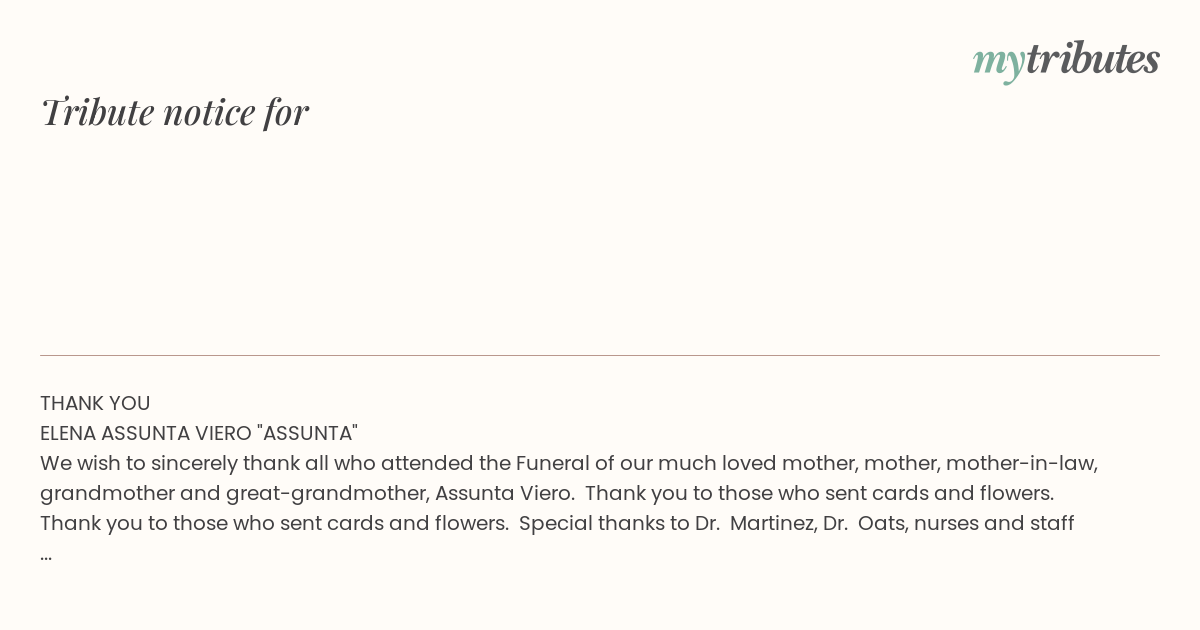Click the horizontal divider line
This screenshot has height=630, width=1200.
(600, 355)
